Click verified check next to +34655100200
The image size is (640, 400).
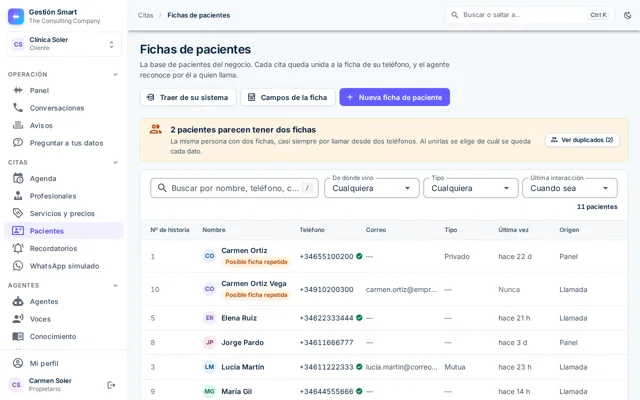click(359, 256)
